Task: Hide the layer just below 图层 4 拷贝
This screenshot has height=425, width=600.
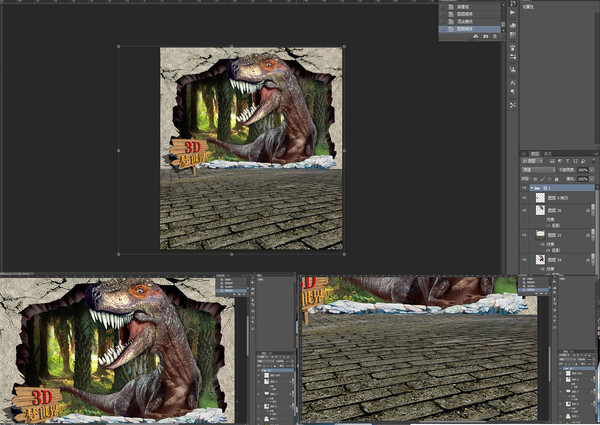Action: (524, 210)
